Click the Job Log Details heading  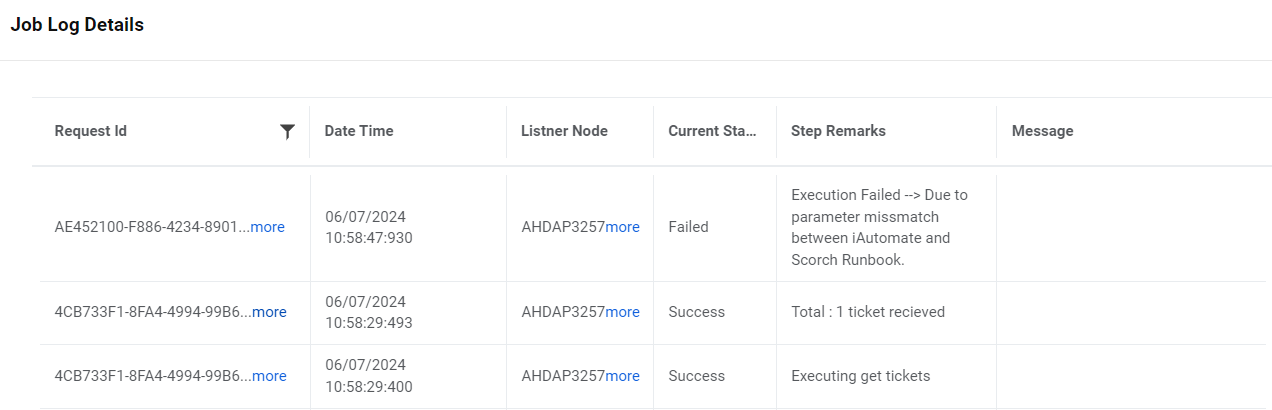point(77,25)
